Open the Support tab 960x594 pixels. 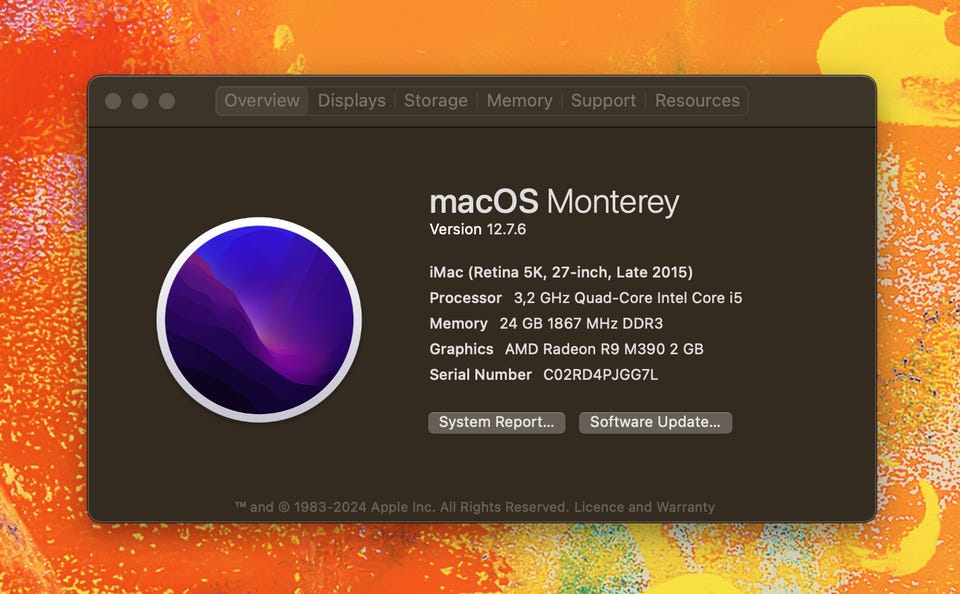(x=603, y=101)
